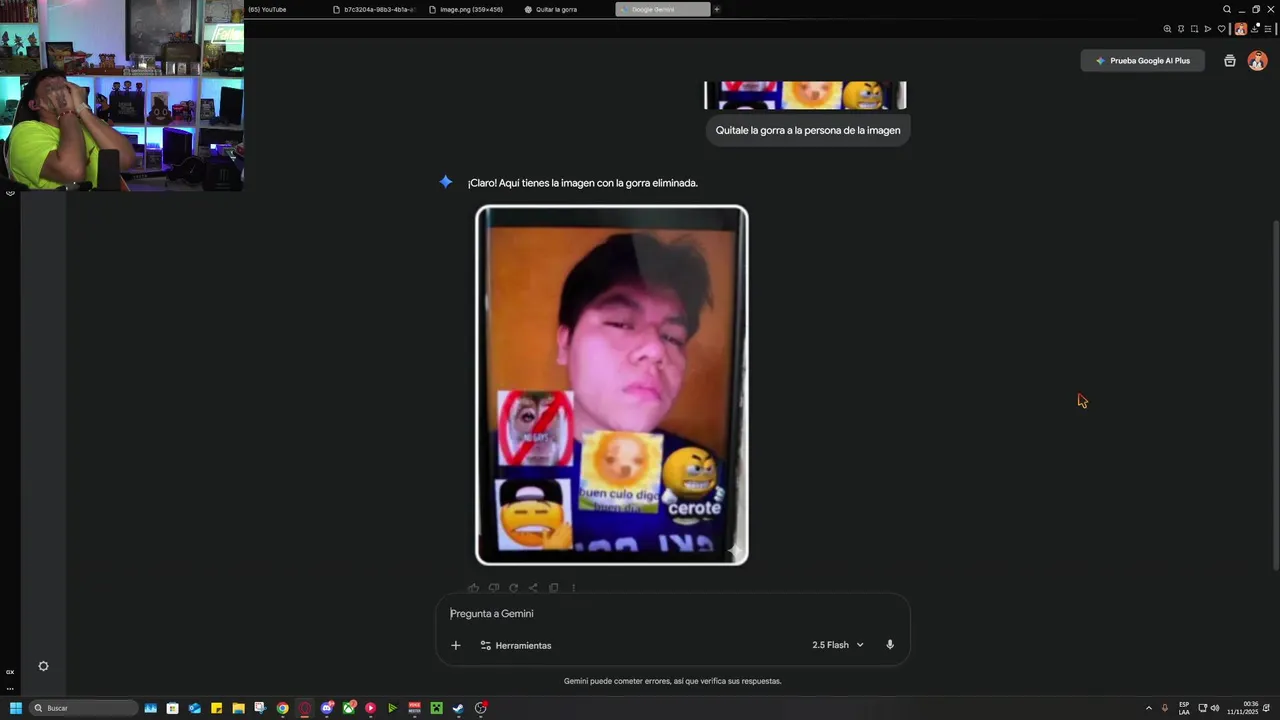Open the Herramientas tools menu
The image size is (1280, 720).
516,645
